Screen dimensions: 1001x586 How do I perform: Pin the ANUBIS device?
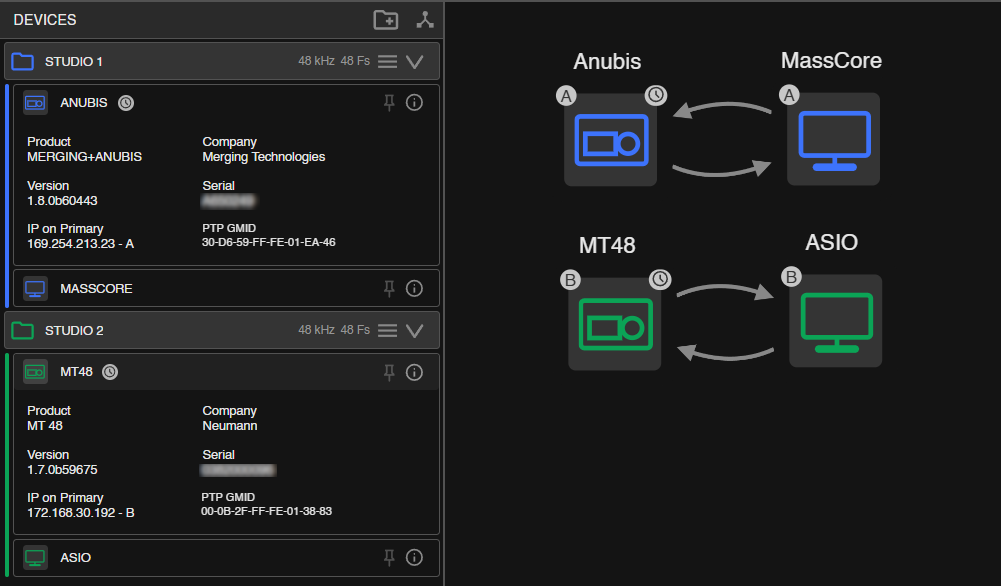pyautogui.click(x=389, y=102)
